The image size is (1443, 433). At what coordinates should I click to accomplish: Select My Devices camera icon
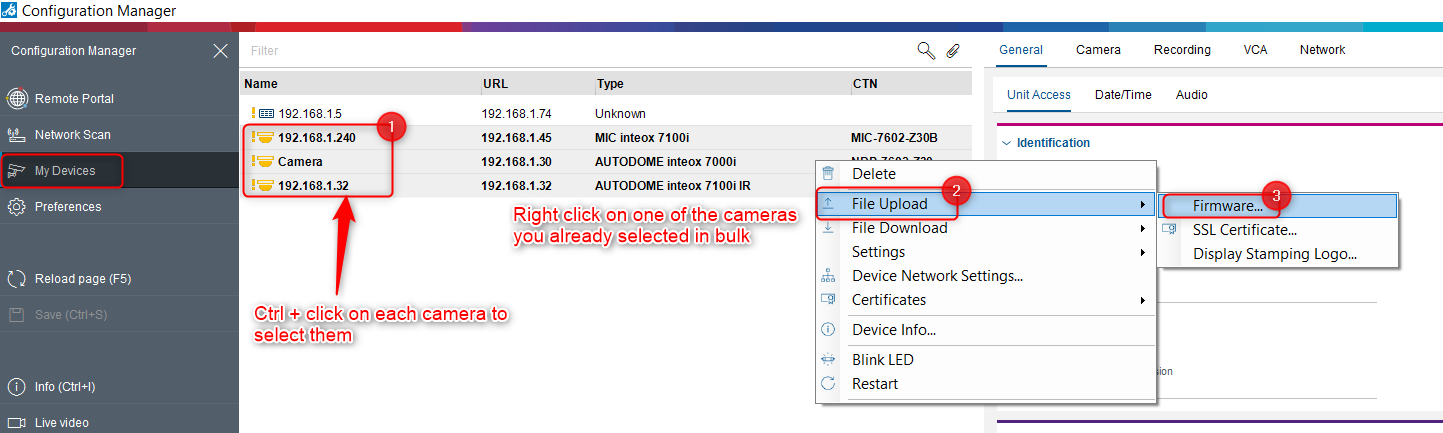pos(17,171)
